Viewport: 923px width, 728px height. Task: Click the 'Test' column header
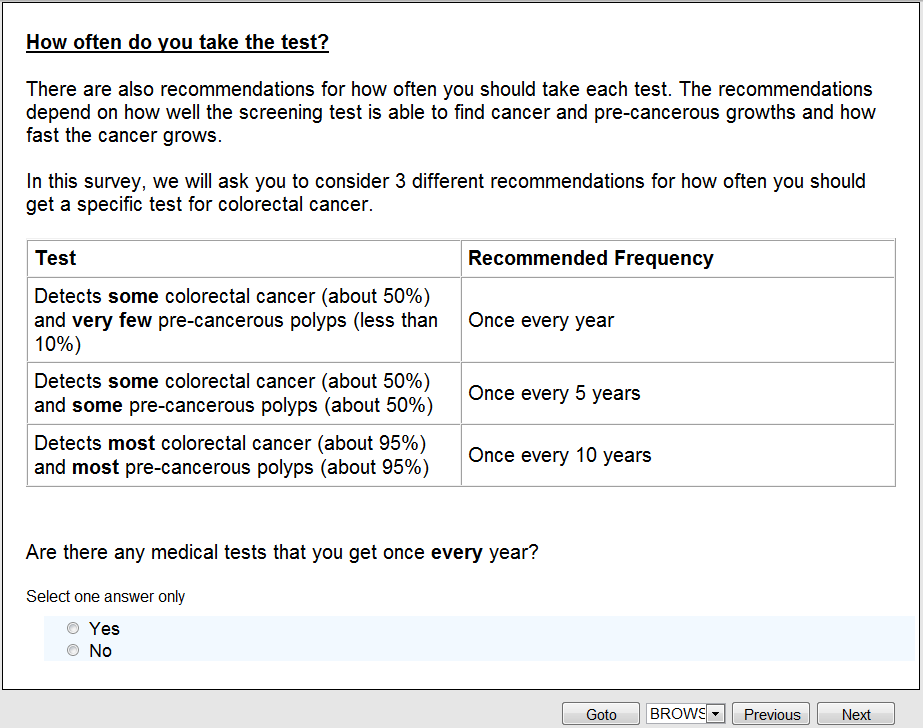(x=56, y=258)
